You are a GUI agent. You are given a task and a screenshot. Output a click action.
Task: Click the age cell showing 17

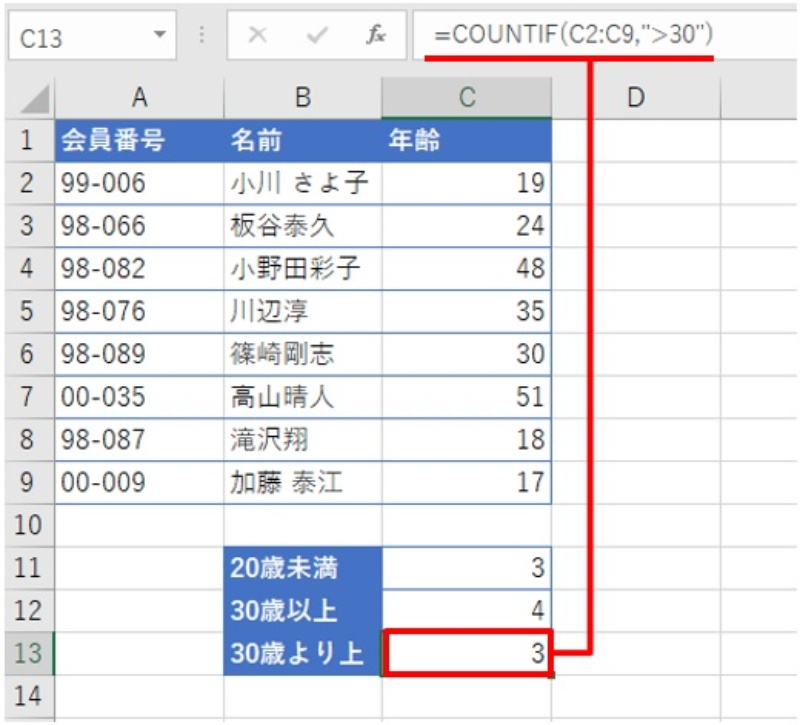[466, 483]
